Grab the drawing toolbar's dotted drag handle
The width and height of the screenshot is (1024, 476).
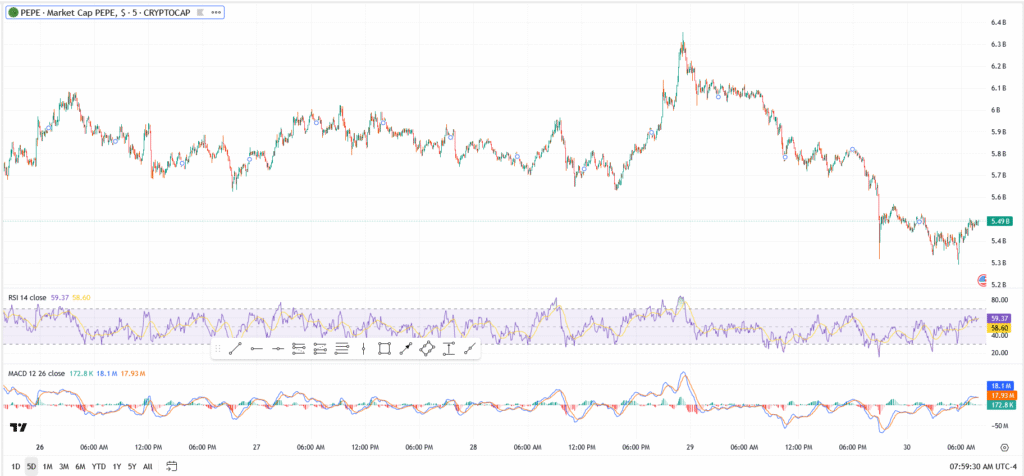coord(217,349)
